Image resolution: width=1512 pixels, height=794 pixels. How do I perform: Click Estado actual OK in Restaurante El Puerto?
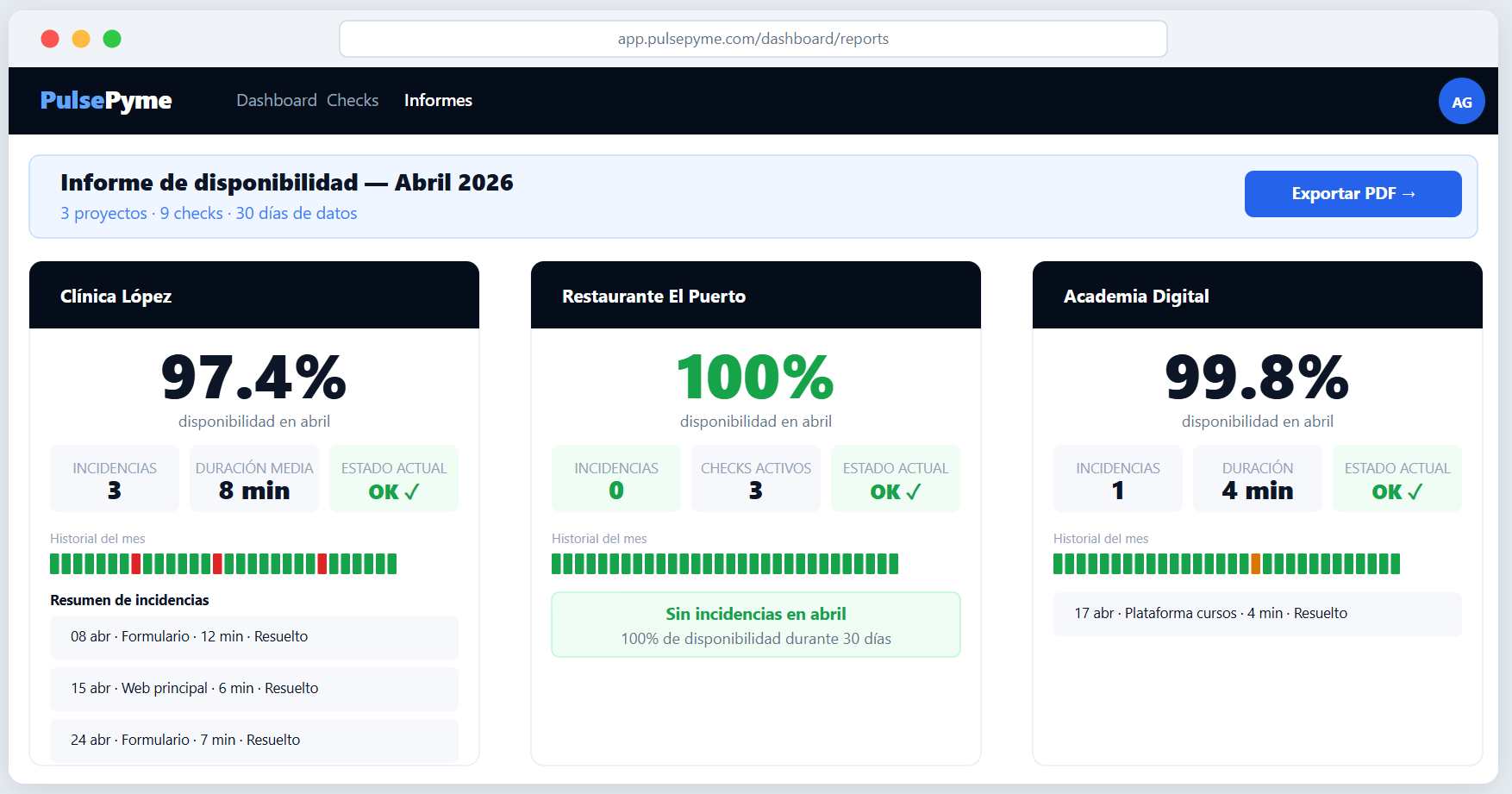[x=896, y=478]
